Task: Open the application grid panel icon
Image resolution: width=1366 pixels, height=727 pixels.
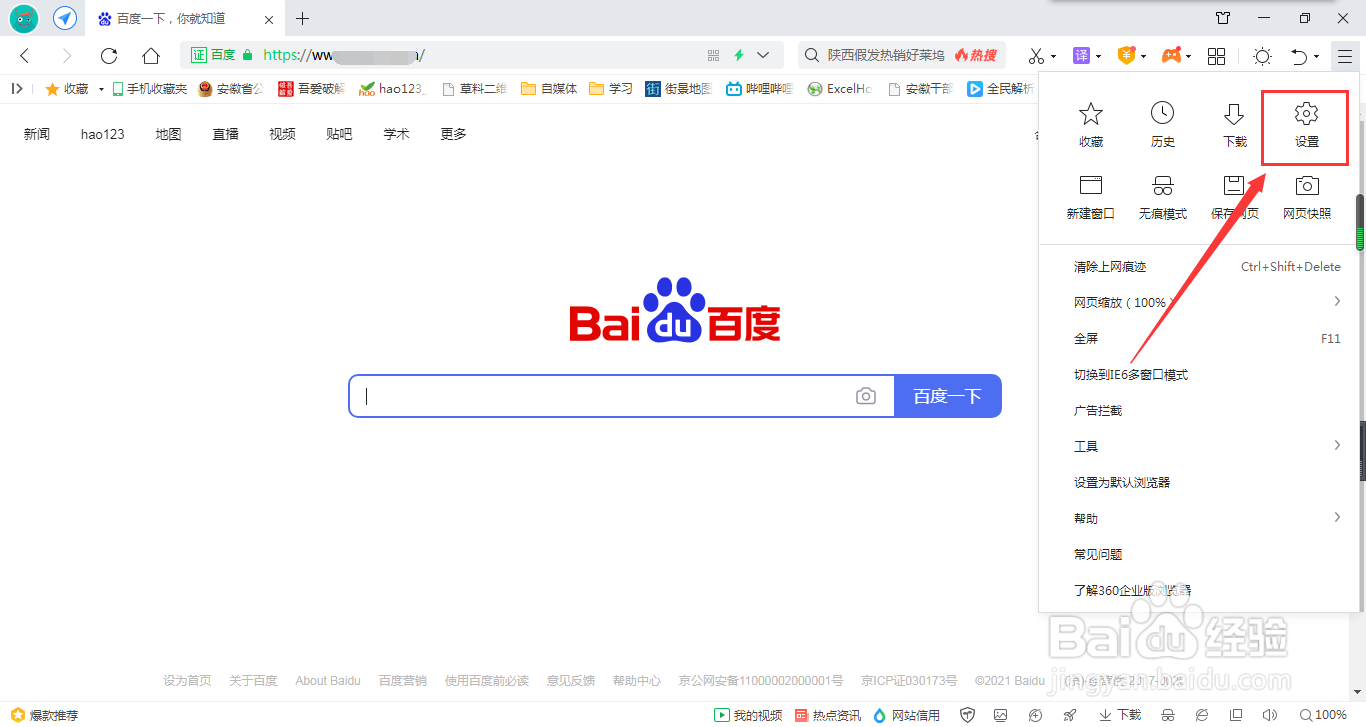Action: (x=1215, y=56)
